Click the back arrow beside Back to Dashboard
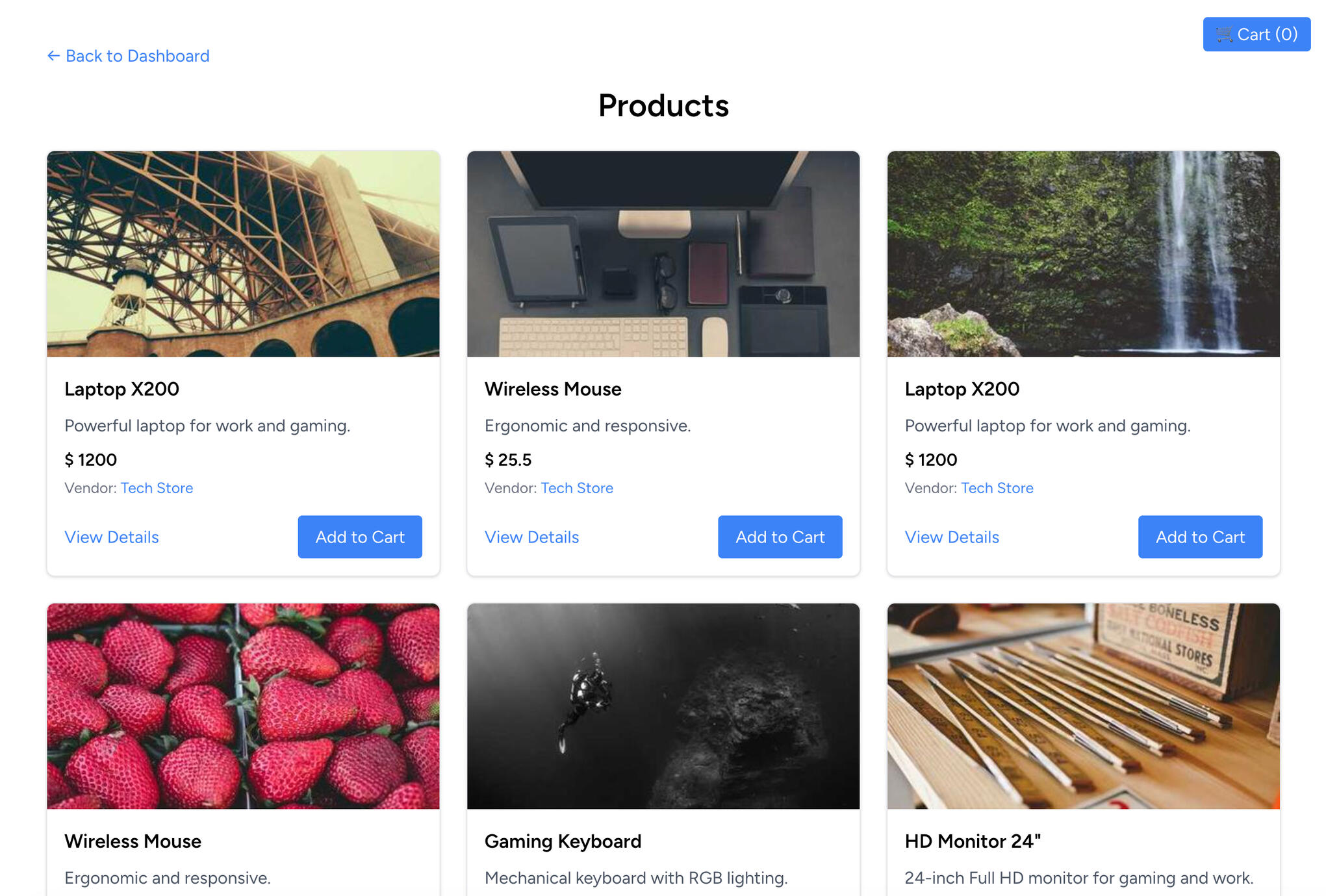This screenshot has width=1326, height=896. [54, 56]
